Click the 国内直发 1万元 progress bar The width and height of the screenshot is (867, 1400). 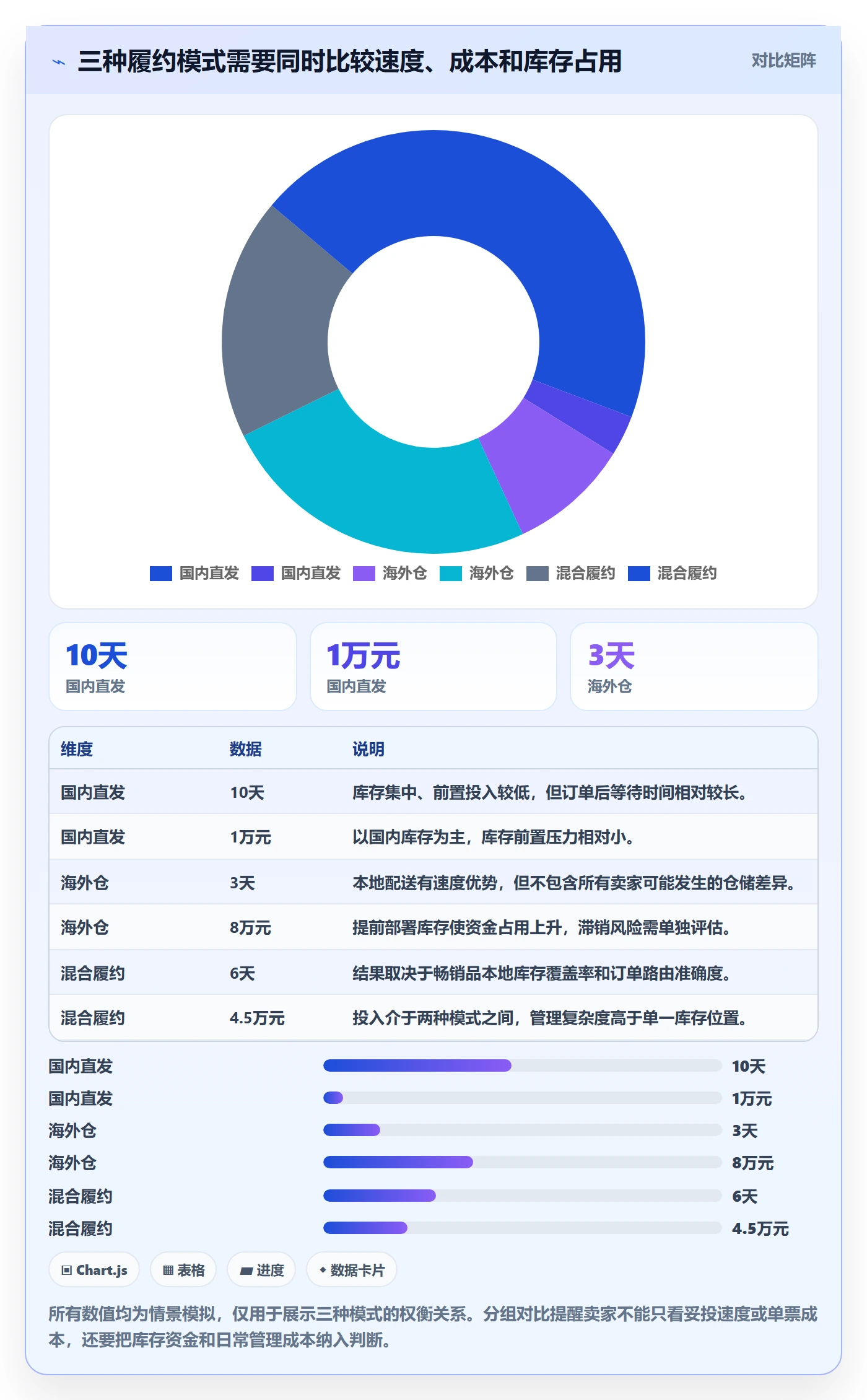[x=523, y=1098]
